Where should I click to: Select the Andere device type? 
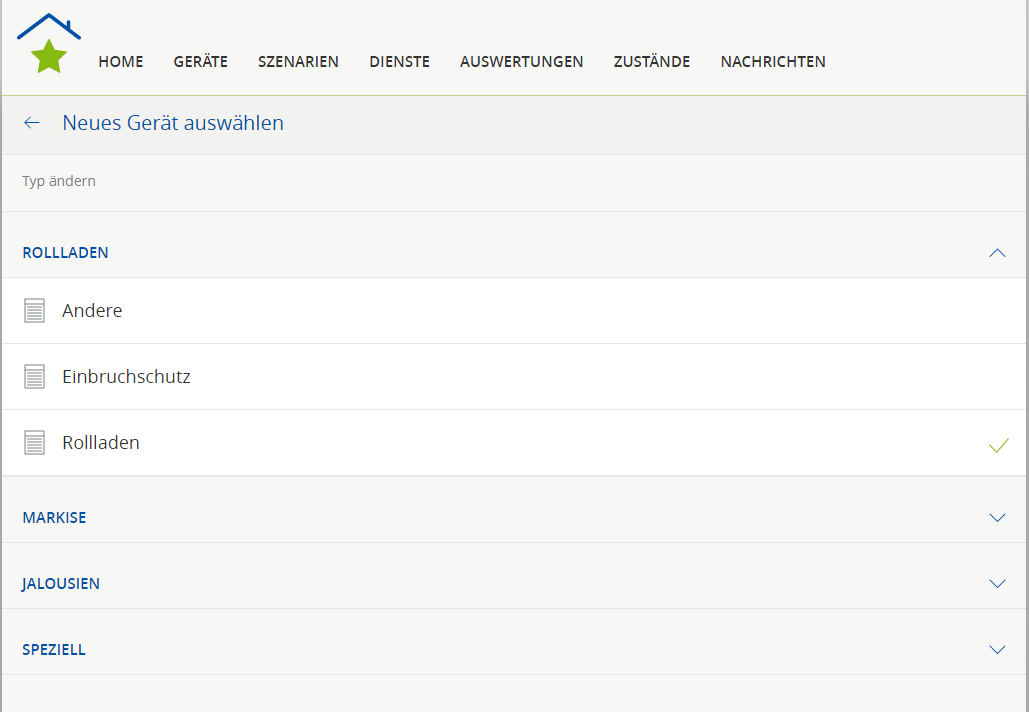pos(92,311)
